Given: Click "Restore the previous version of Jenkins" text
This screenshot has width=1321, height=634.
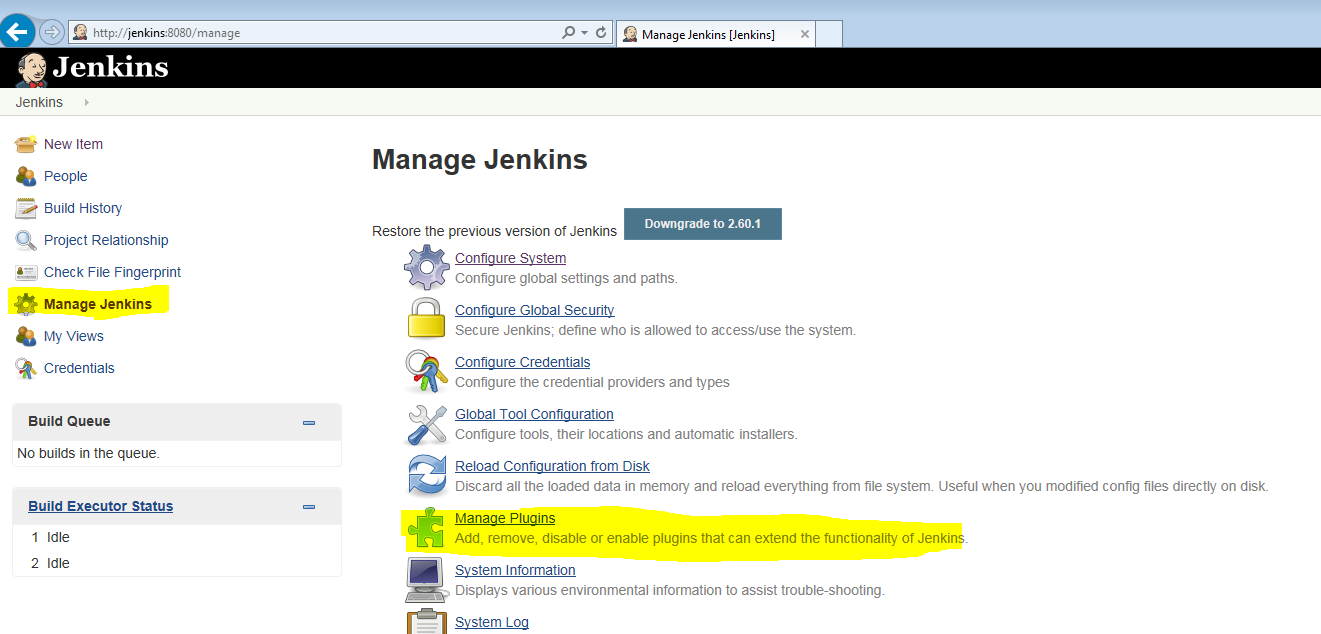Looking at the screenshot, I should click(x=494, y=231).
